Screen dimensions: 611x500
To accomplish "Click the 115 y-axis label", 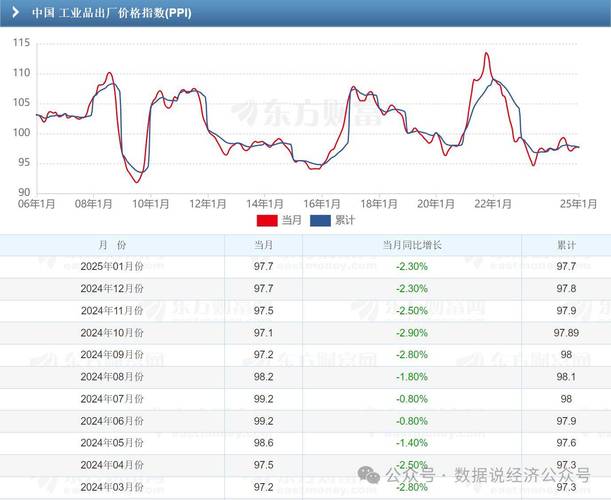I will pyautogui.click(x=21, y=43).
